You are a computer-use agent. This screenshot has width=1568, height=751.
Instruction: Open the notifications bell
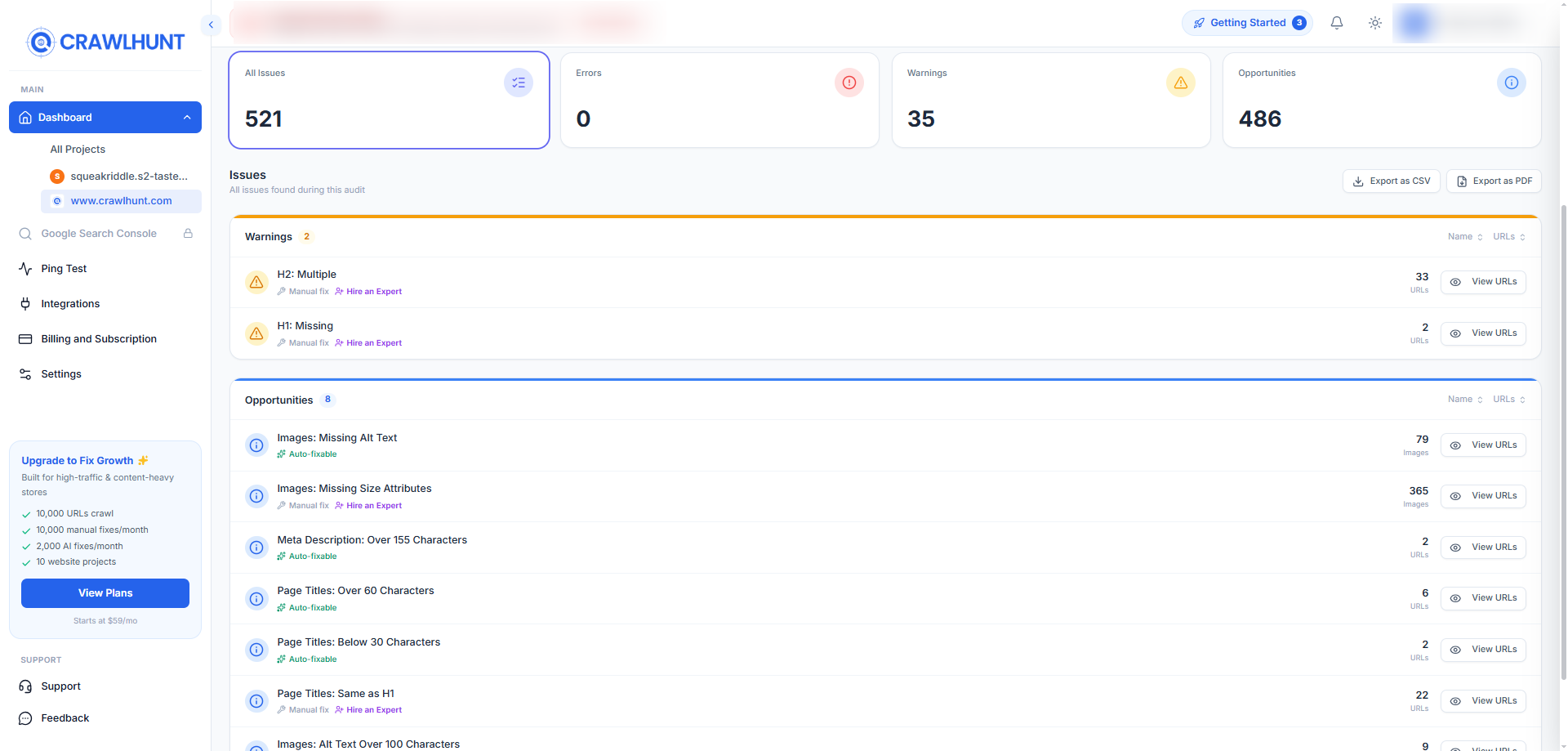tap(1337, 23)
